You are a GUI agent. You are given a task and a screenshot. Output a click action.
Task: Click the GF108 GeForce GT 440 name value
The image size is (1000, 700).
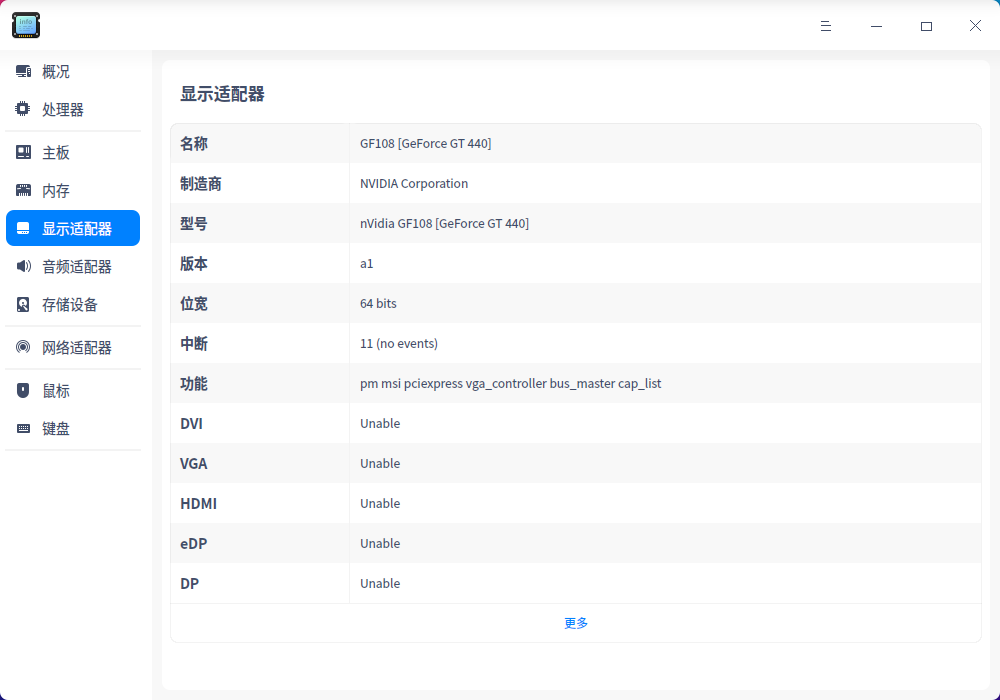point(425,143)
